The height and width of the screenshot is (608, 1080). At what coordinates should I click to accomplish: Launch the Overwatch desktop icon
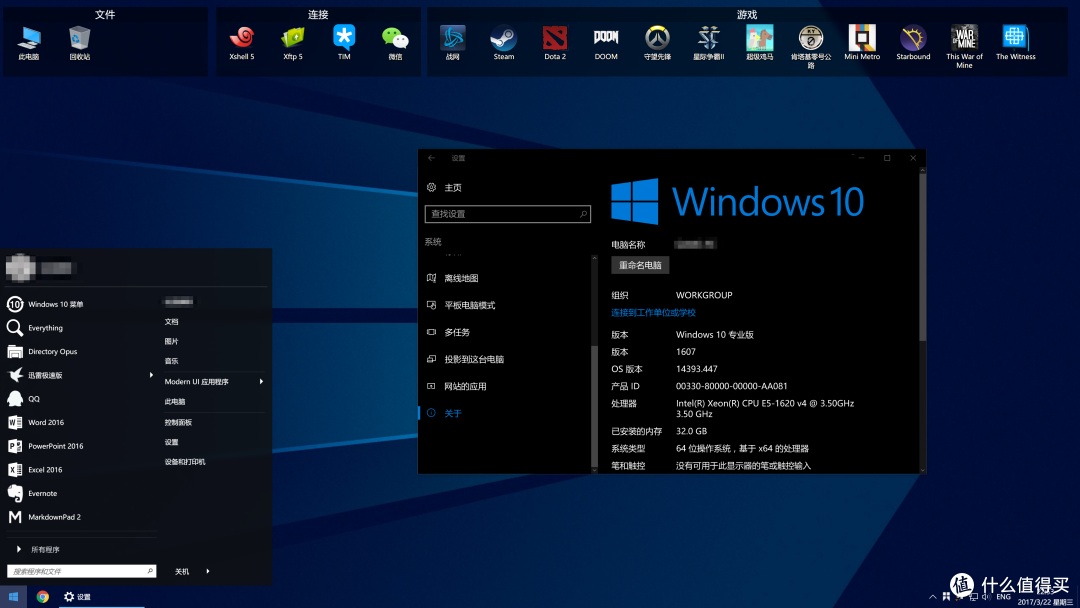pyautogui.click(x=657, y=43)
